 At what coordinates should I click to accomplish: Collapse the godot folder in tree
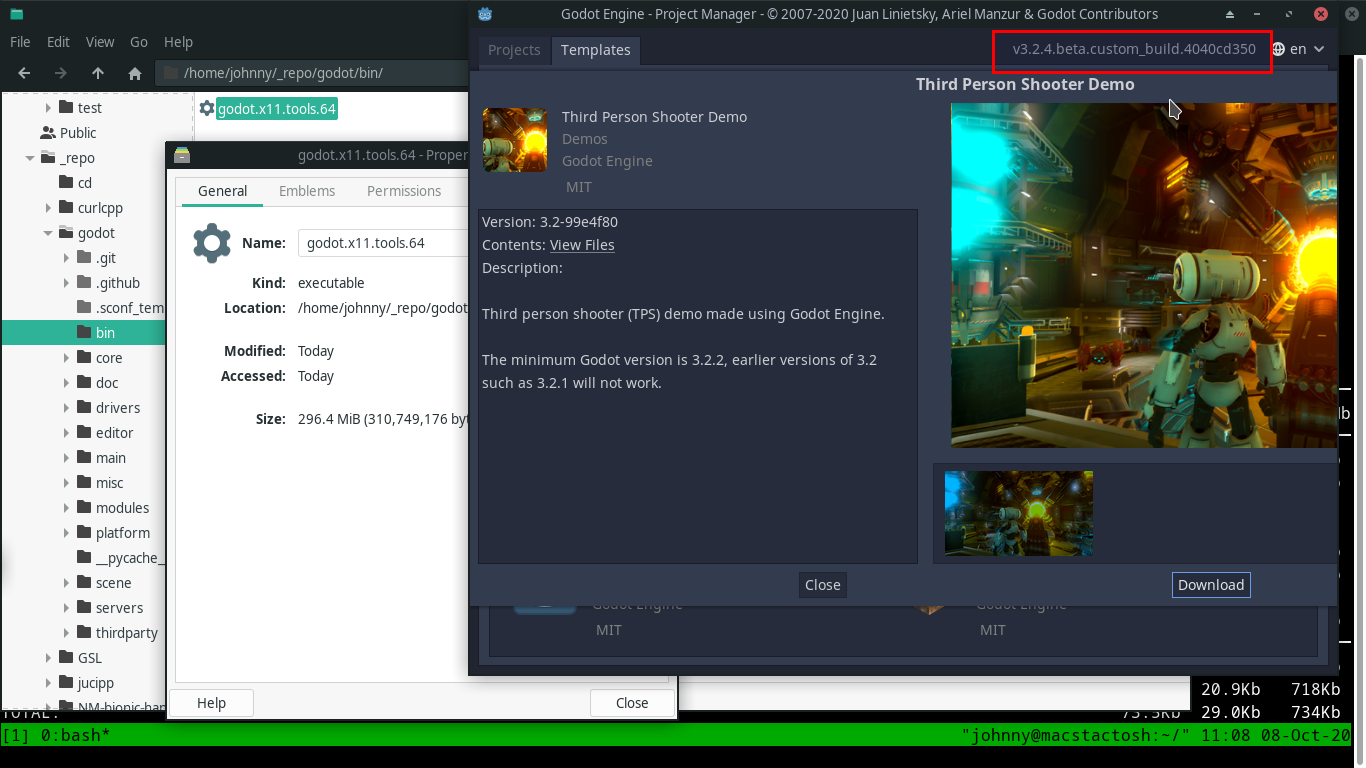click(48, 233)
